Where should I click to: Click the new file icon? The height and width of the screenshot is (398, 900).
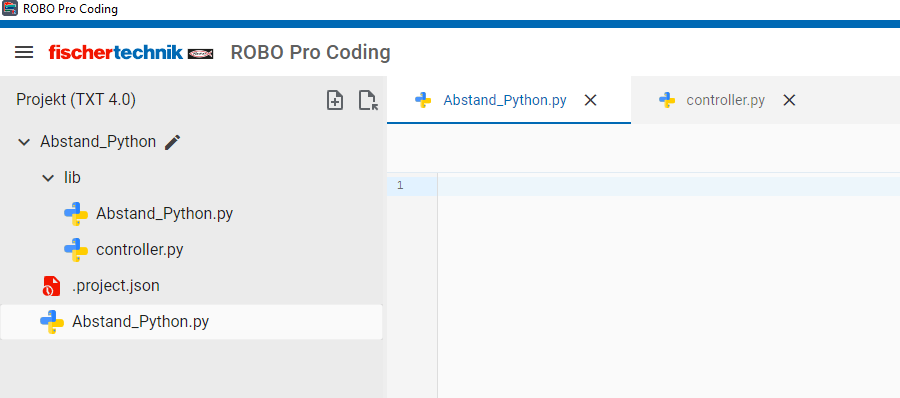[335, 101]
